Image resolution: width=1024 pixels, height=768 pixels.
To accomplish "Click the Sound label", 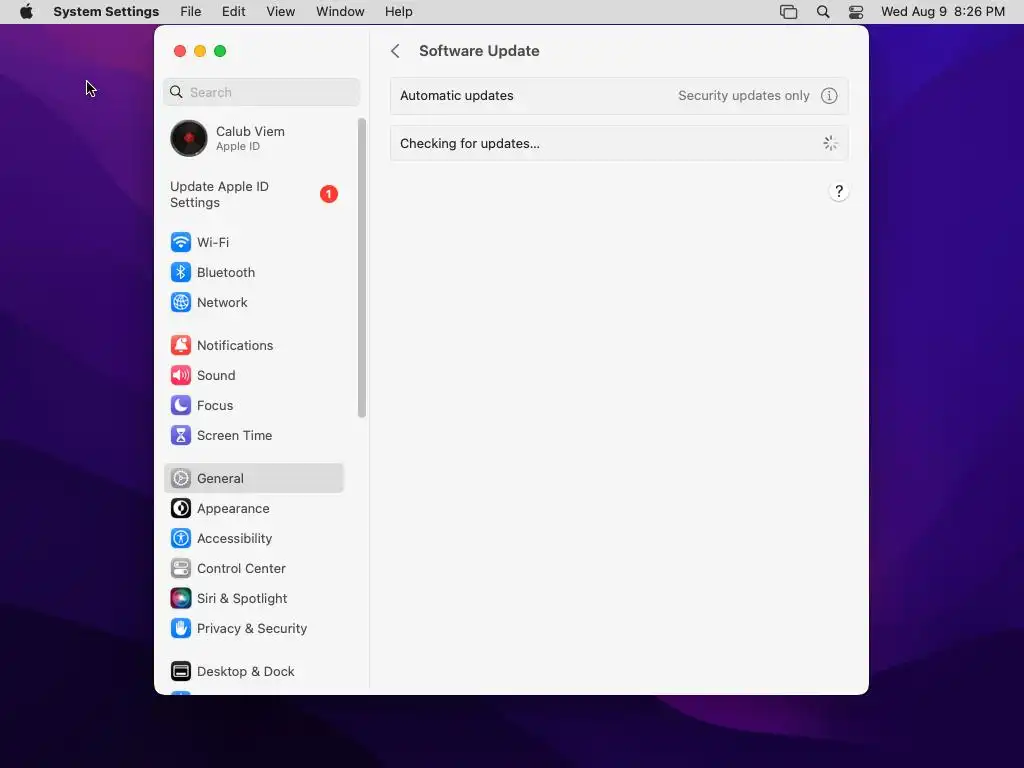I will tap(216, 376).
